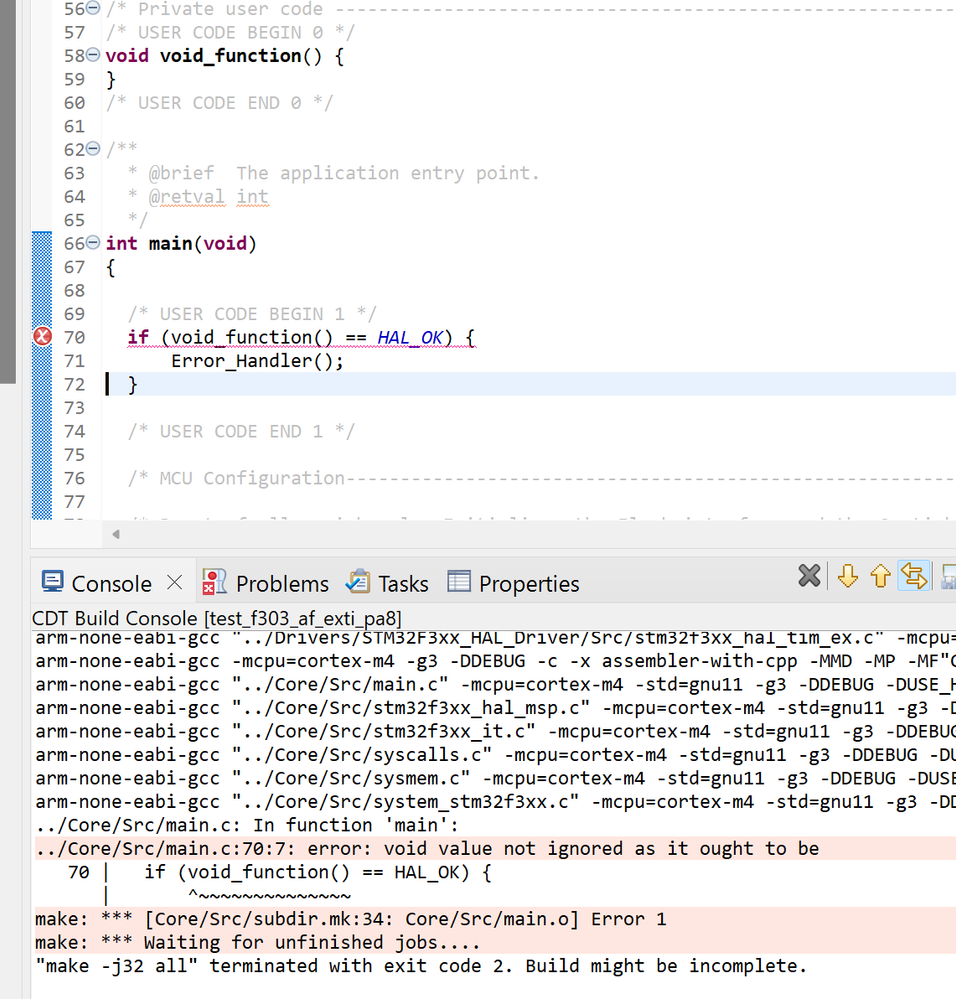956x999 pixels.
Task: Click the @retval int comment line
Action: tap(198, 197)
